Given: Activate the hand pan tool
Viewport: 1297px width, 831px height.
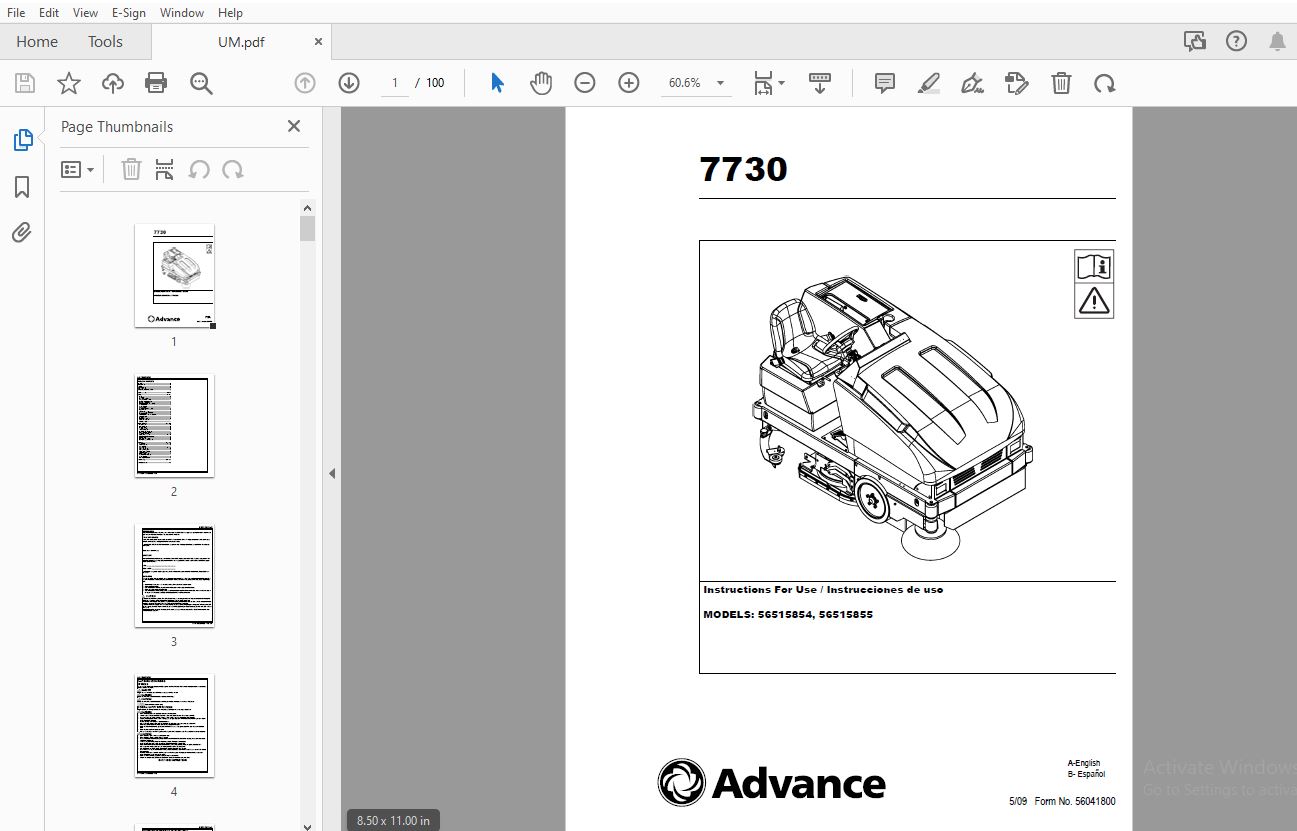Looking at the screenshot, I should (x=541, y=83).
